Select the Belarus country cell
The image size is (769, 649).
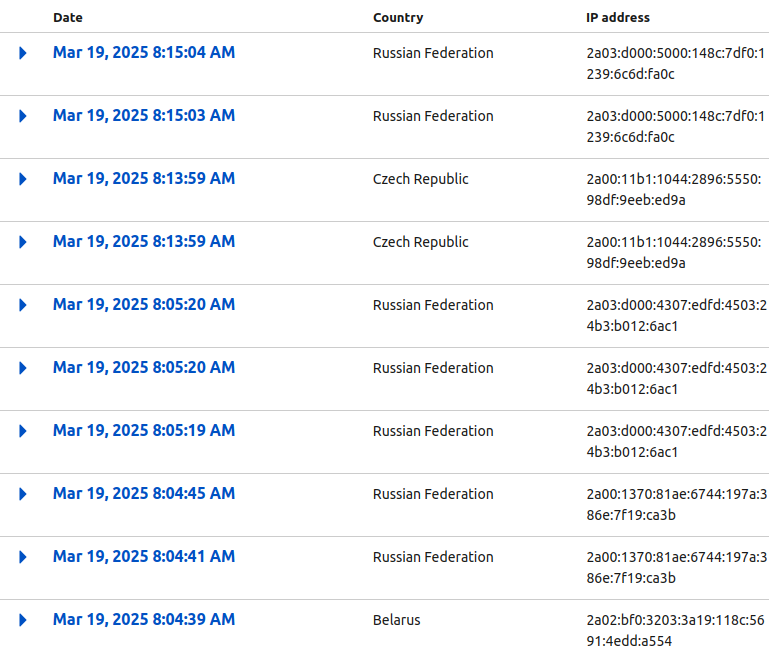click(x=397, y=620)
